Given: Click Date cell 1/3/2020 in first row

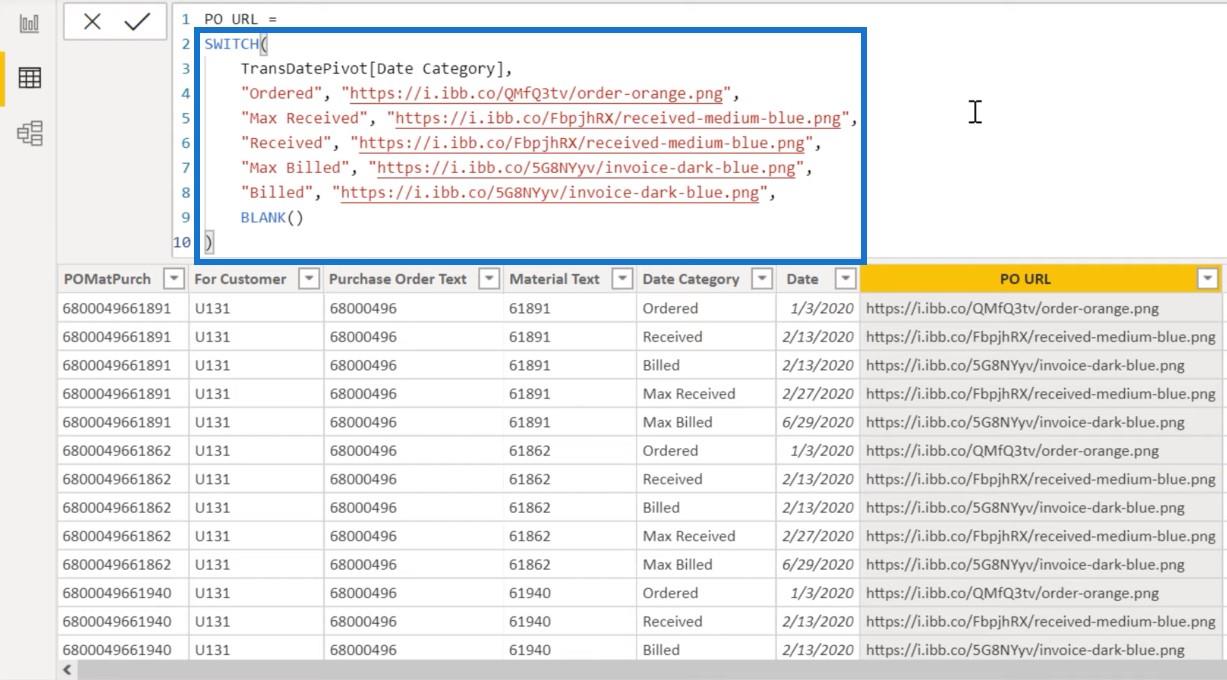Looking at the screenshot, I should pyautogui.click(x=816, y=308).
